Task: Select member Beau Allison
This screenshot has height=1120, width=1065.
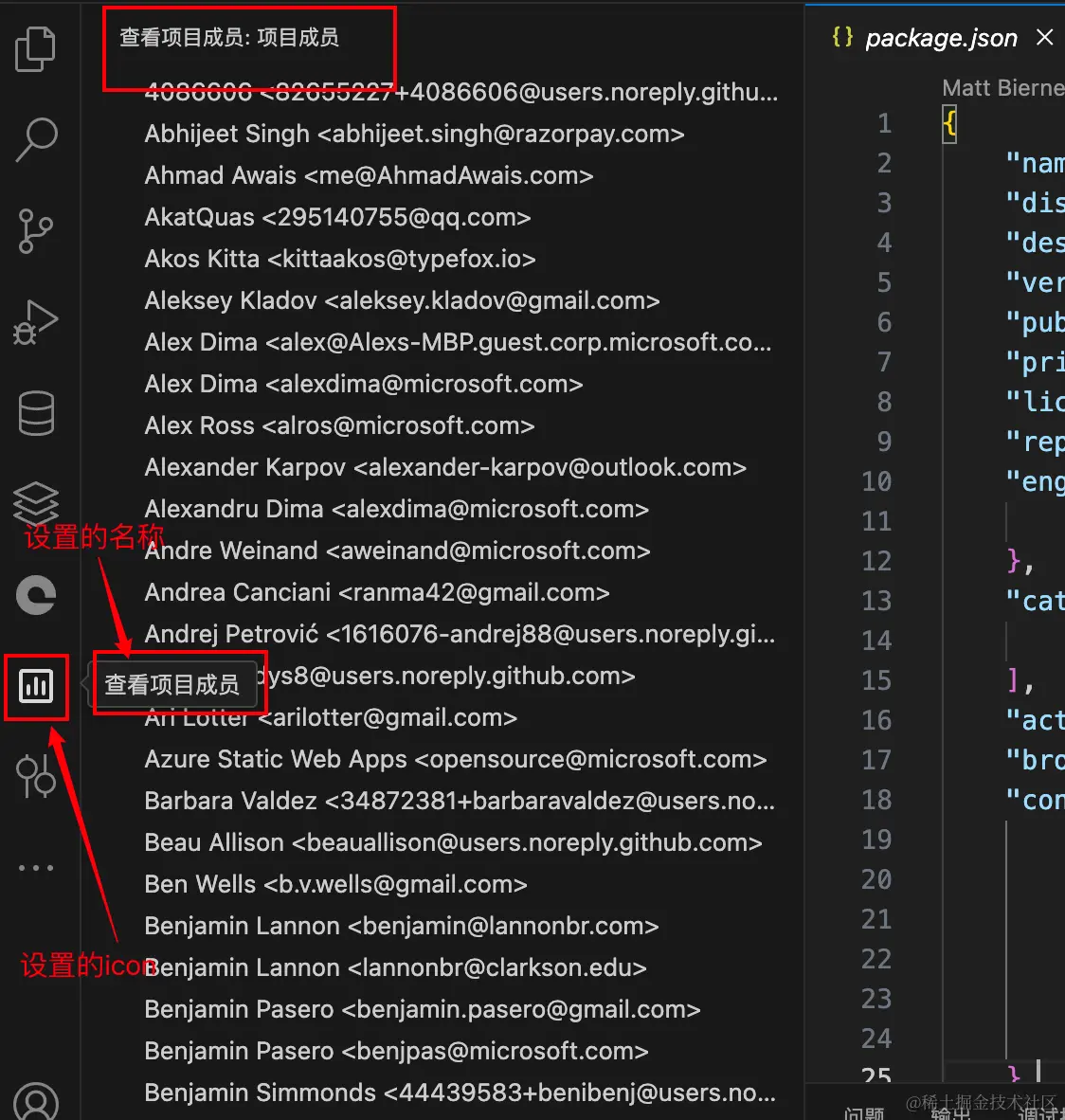Action: [x=453, y=842]
